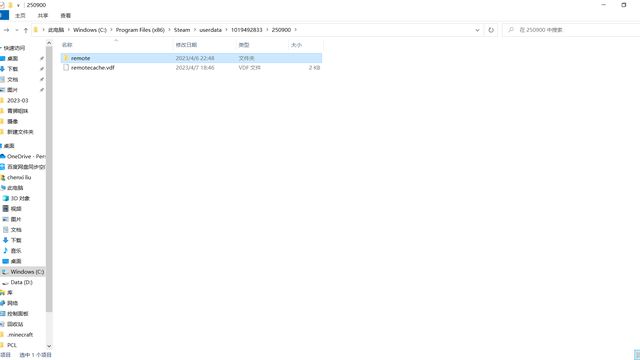Open 网络 Network in sidebar

click(12, 303)
